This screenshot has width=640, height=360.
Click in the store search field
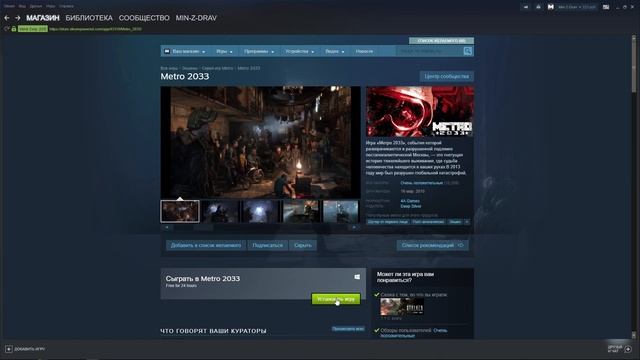pos(429,51)
